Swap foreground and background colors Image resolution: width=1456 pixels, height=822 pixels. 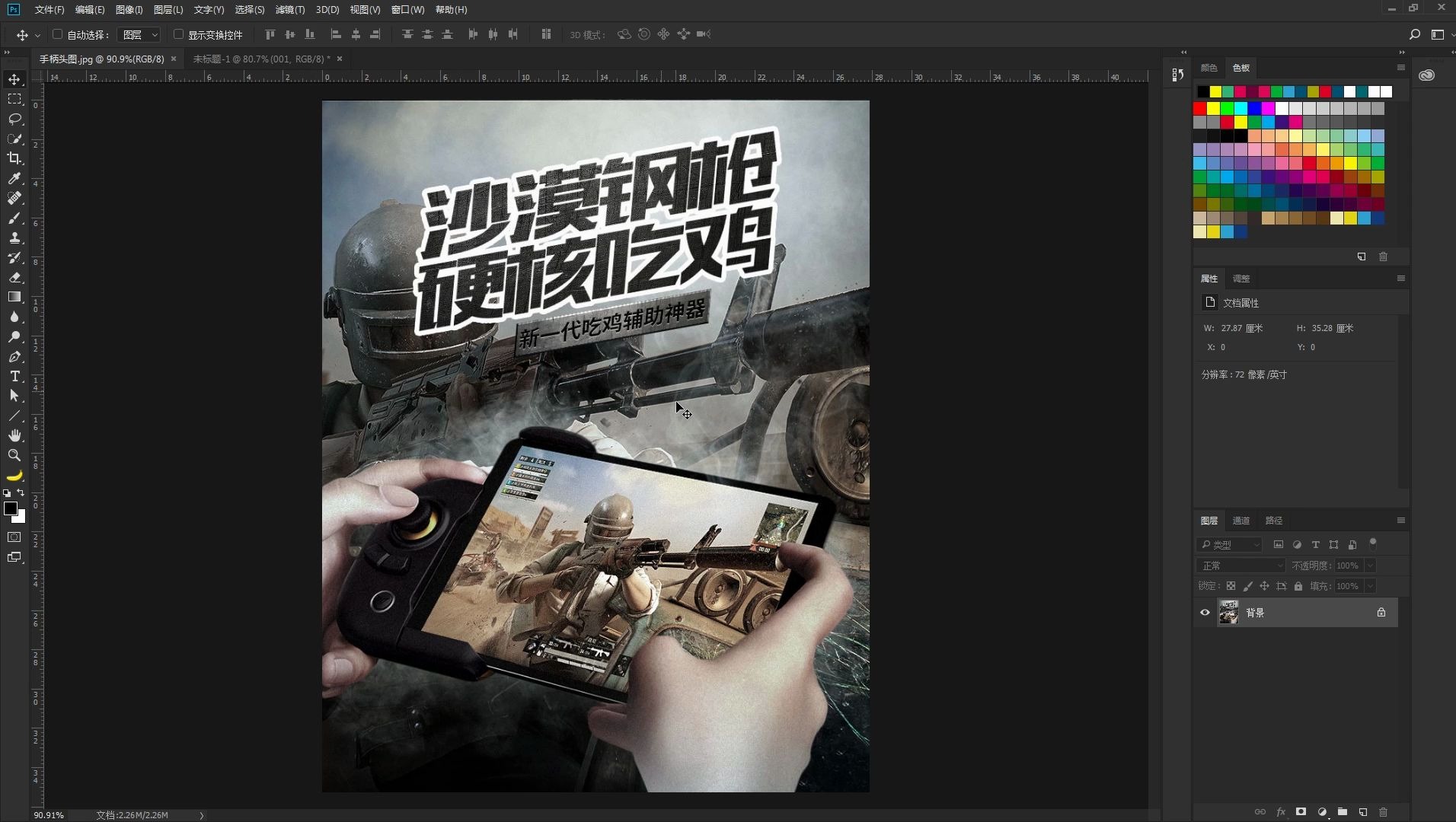coord(21,493)
